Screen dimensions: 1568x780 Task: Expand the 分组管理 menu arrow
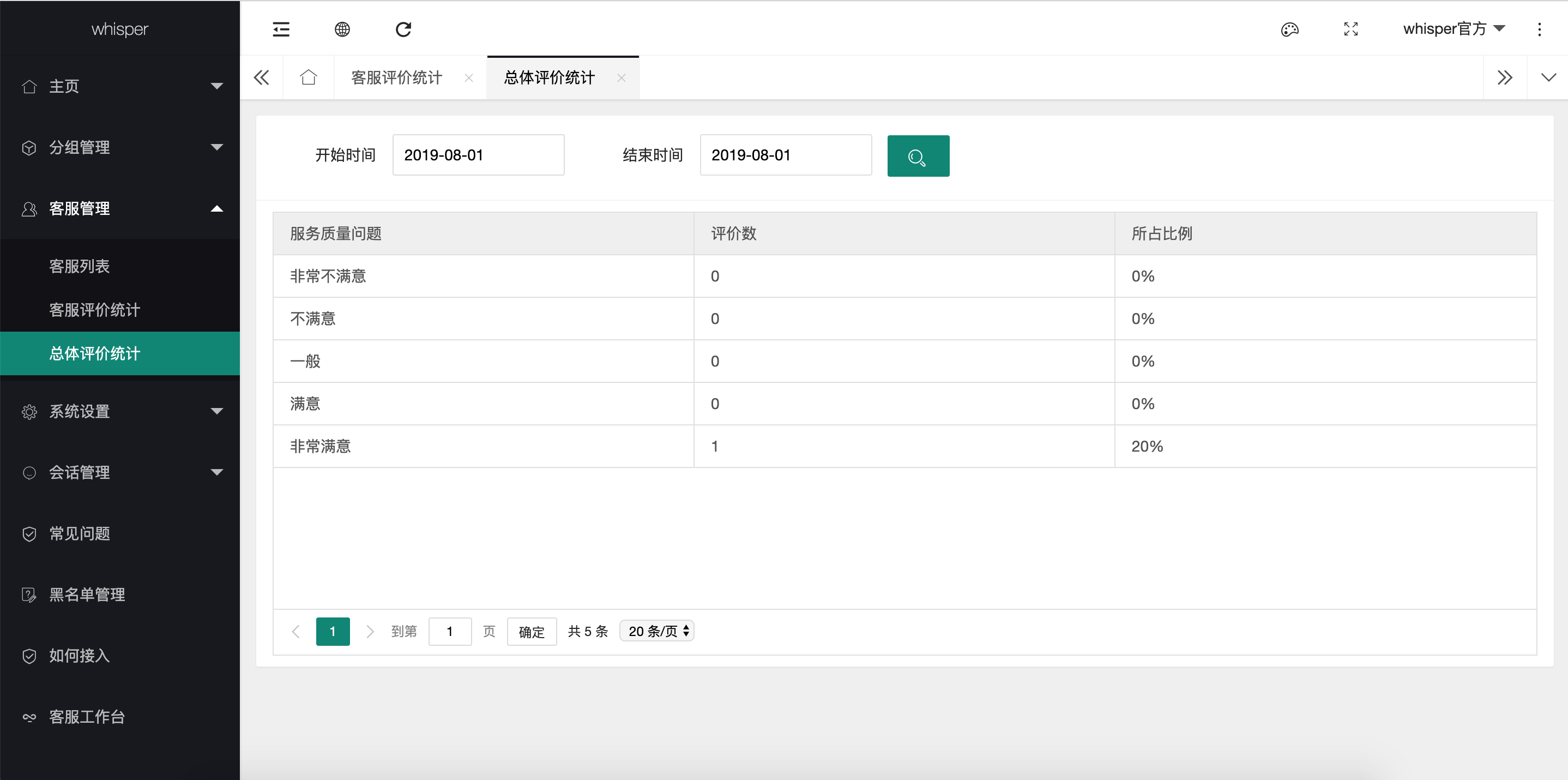point(216,147)
